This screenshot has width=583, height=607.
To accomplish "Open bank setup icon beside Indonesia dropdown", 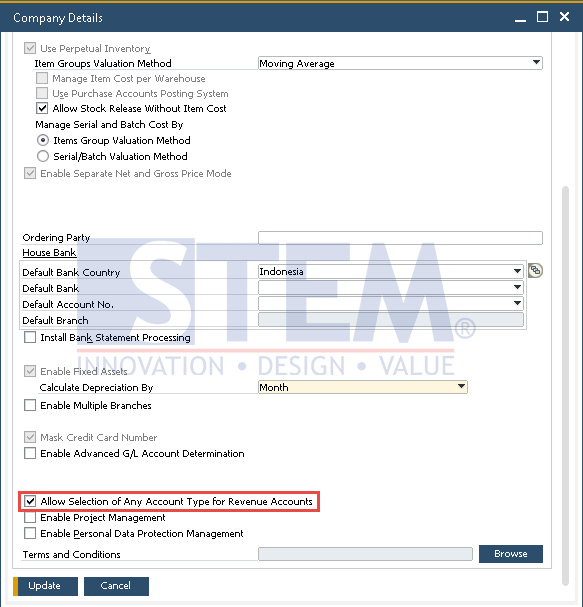I will point(535,270).
